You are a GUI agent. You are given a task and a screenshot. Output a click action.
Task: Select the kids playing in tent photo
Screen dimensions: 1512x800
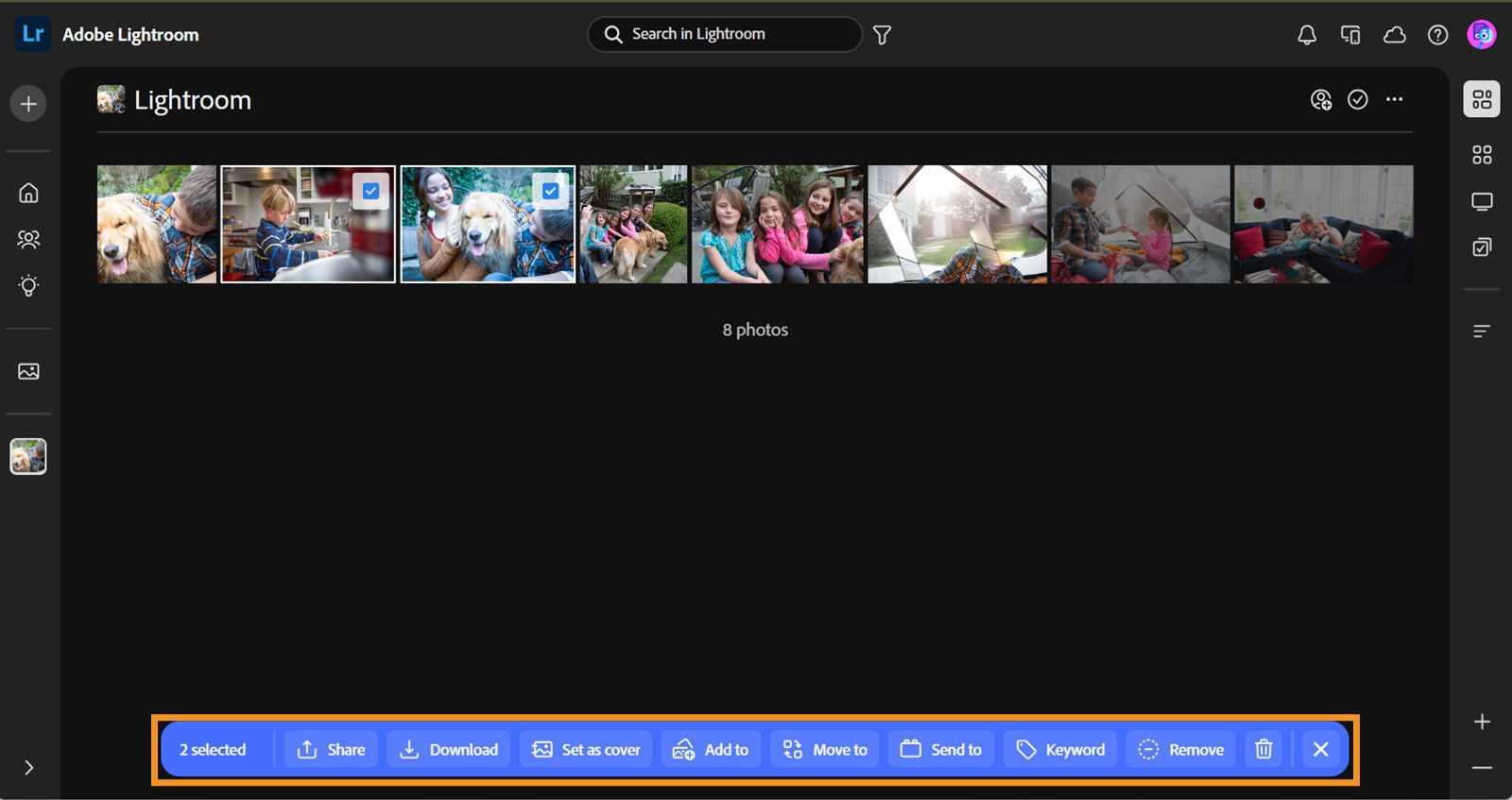tap(1141, 225)
